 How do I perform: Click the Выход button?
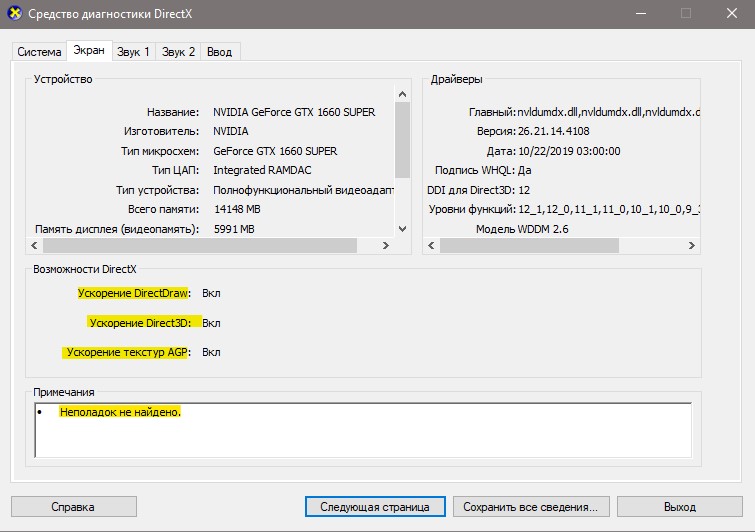pyautogui.click(x=679, y=506)
